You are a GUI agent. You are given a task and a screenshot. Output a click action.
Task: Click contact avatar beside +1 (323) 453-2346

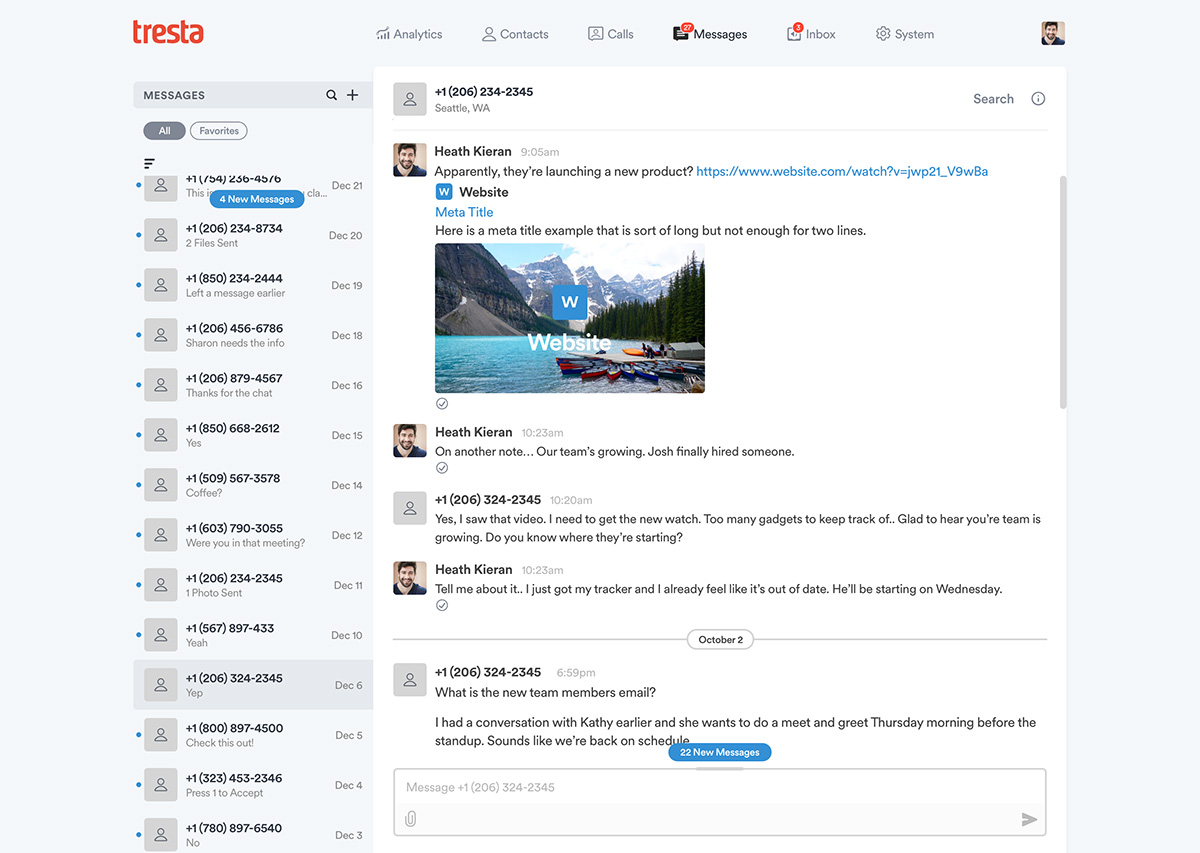pos(160,785)
